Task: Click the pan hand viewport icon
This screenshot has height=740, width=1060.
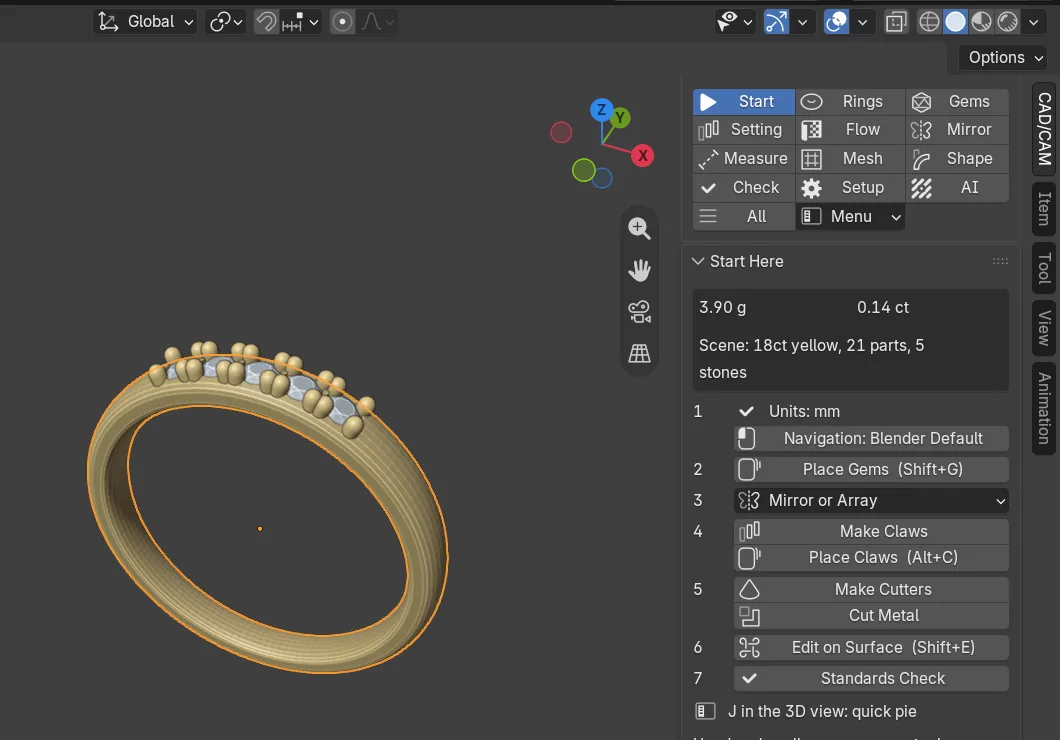Action: (x=639, y=270)
